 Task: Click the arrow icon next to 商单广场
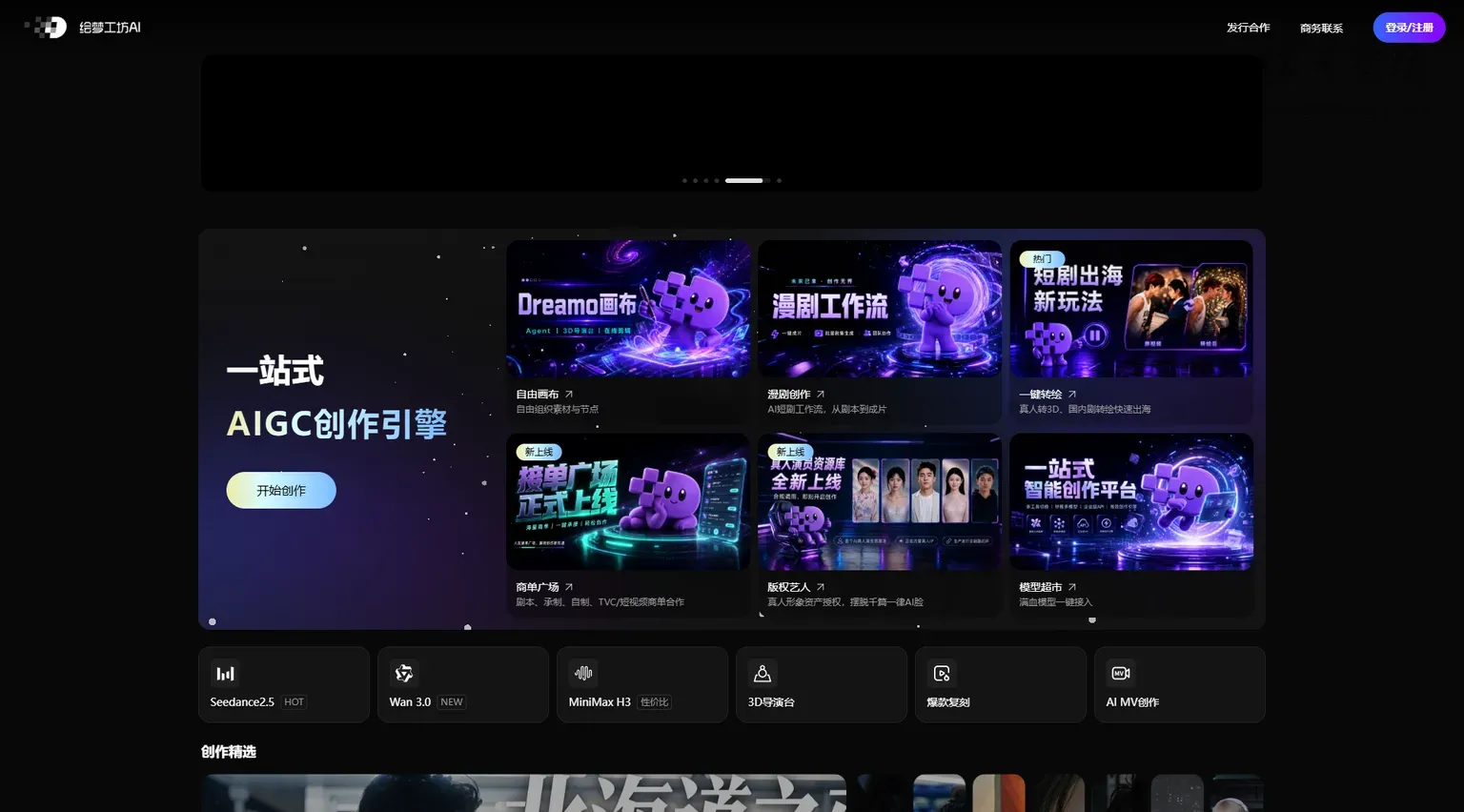tap(569, 587)
